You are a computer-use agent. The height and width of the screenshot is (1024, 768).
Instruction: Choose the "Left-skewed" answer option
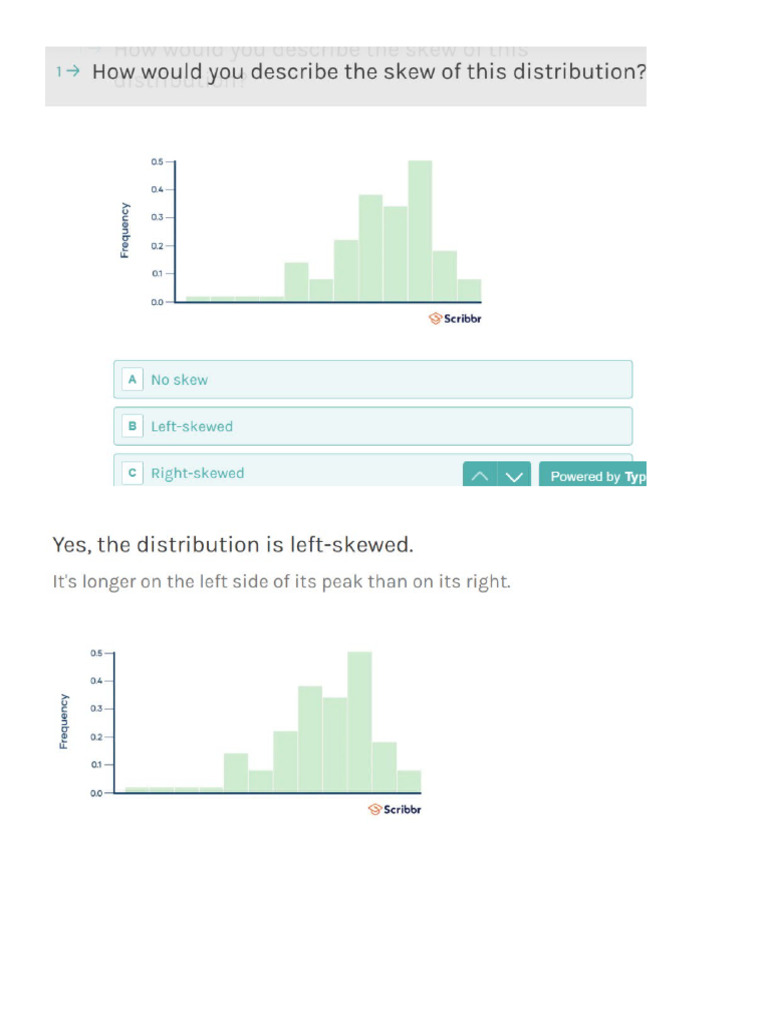coord(372,426)
